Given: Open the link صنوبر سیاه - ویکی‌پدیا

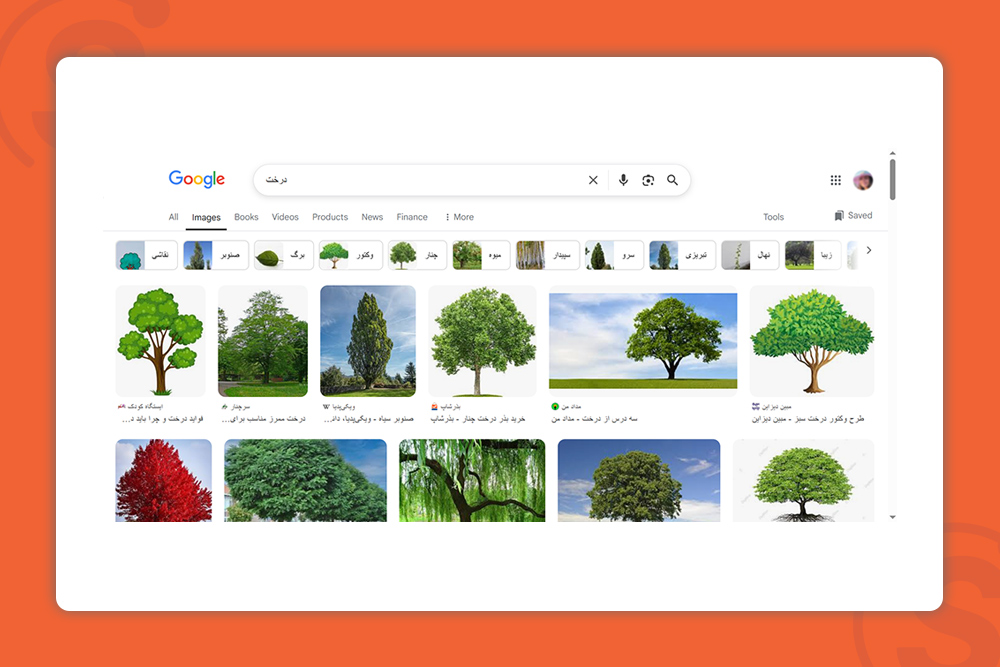Looking at the screenshot, I should click(369, 419).
